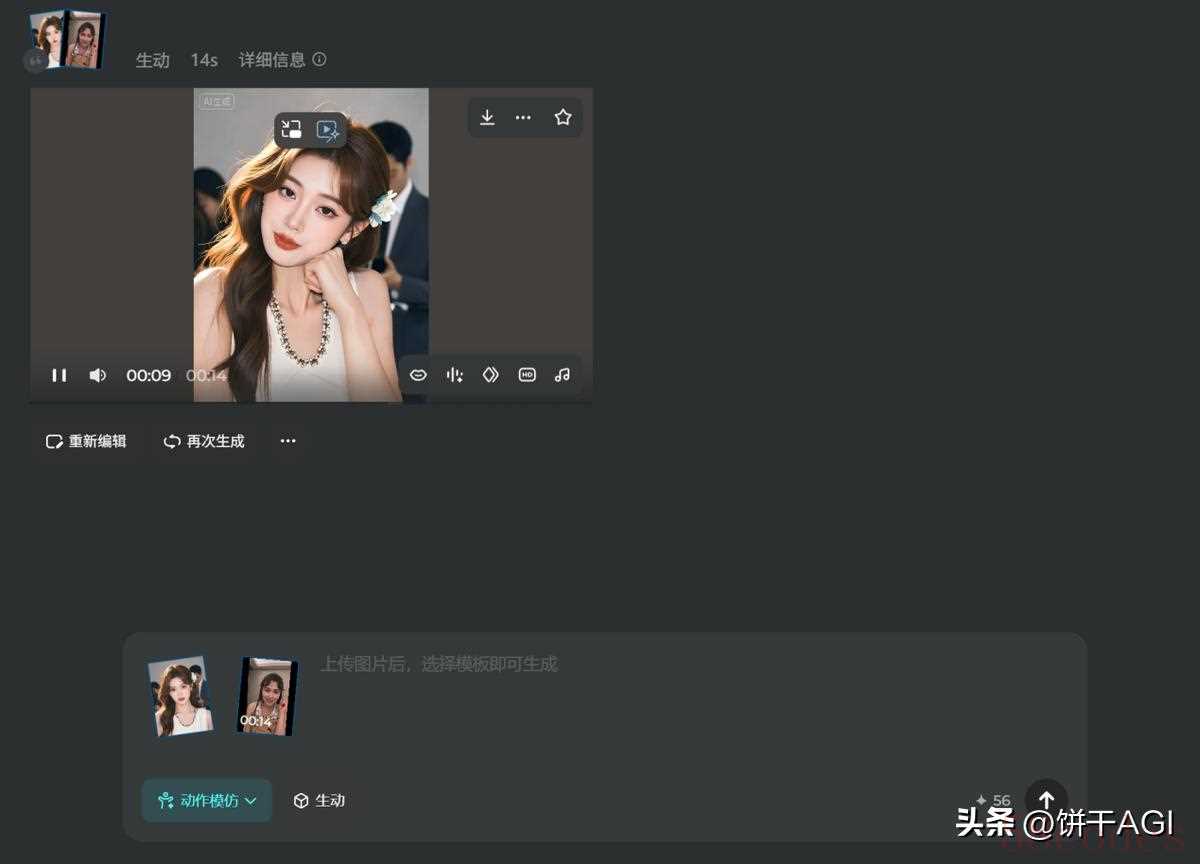The image size is (1200, 864).
Task: Expand the 动作模仿 mode dropdown
Action: [x=207, y=800]
